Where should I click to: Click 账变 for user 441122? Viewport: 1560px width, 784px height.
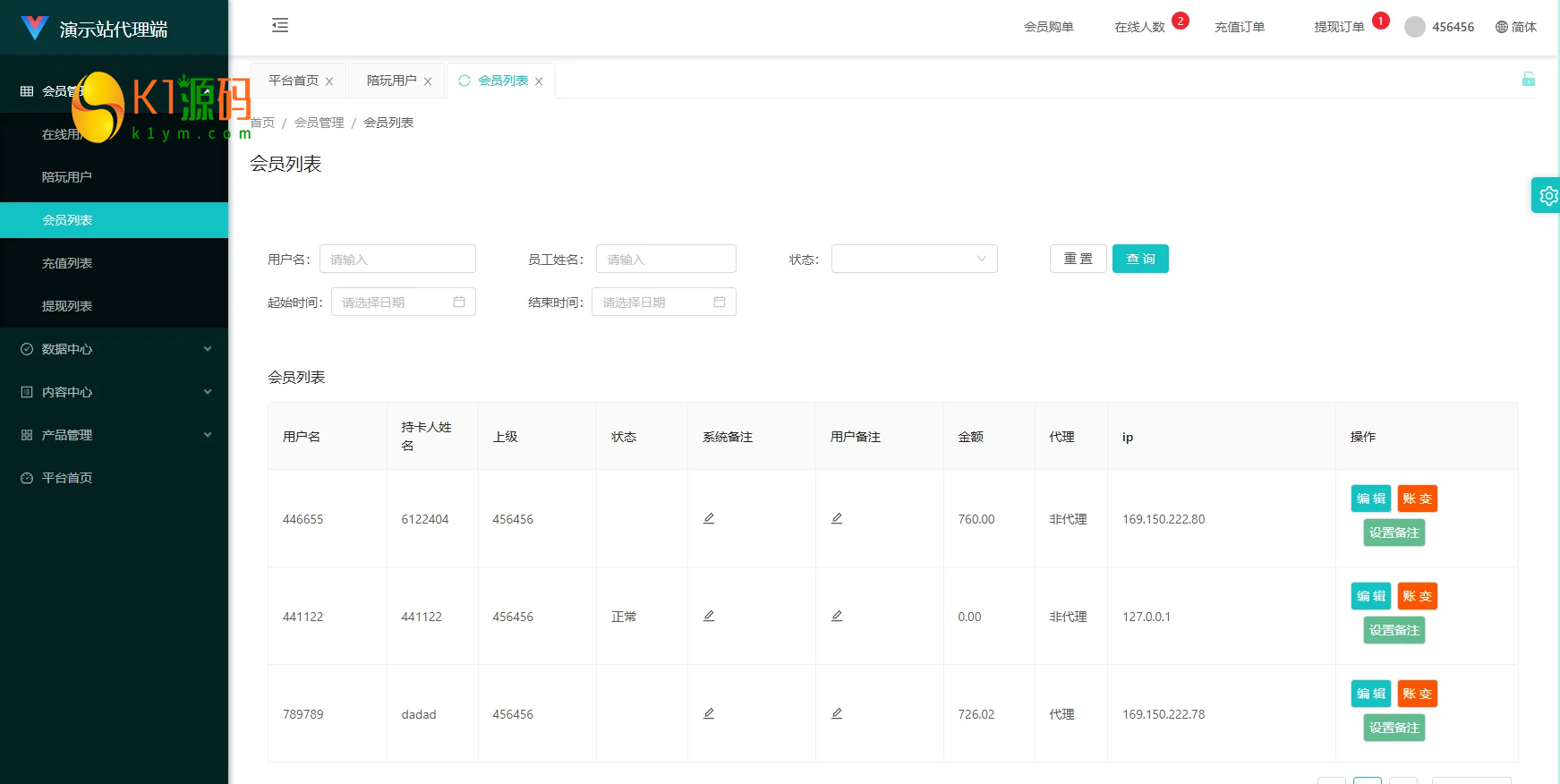1418,596
